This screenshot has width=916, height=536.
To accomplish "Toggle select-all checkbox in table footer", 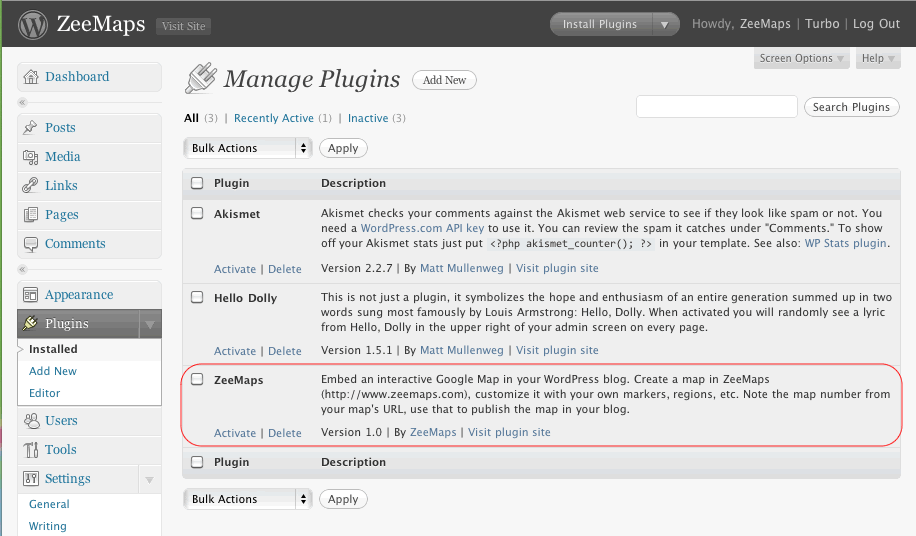I will pos(197,462).
